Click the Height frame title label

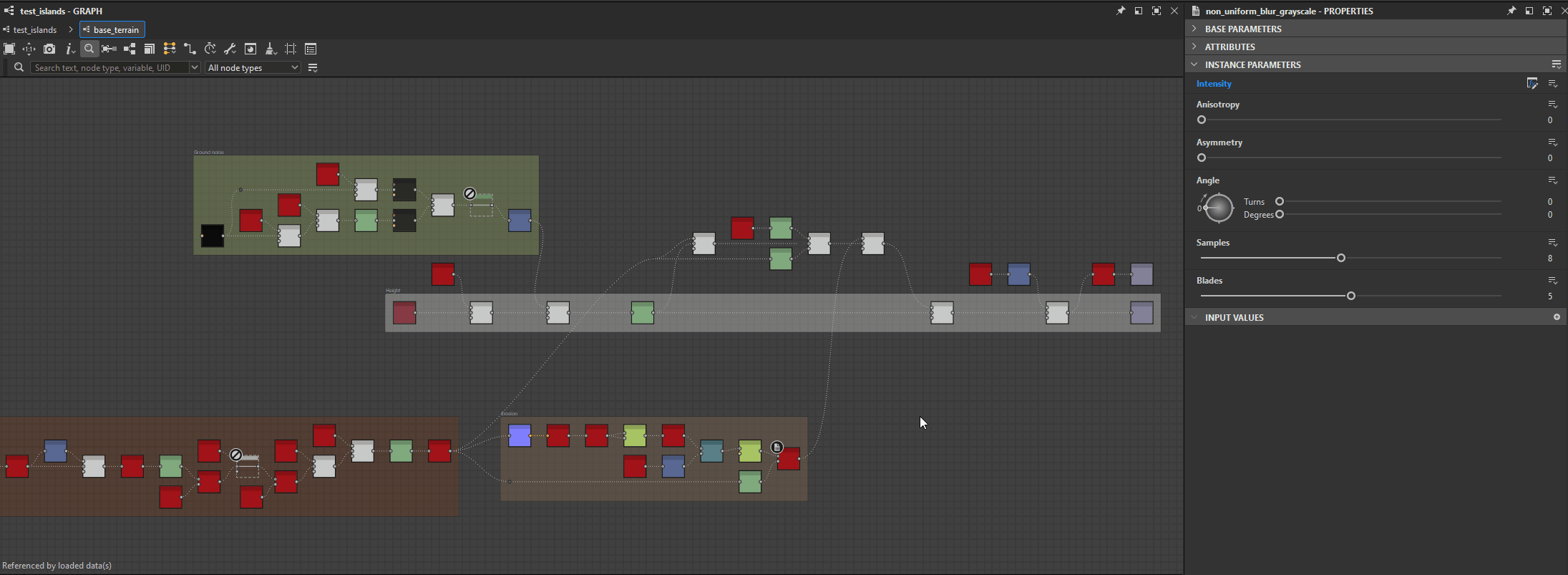(393, 291)
